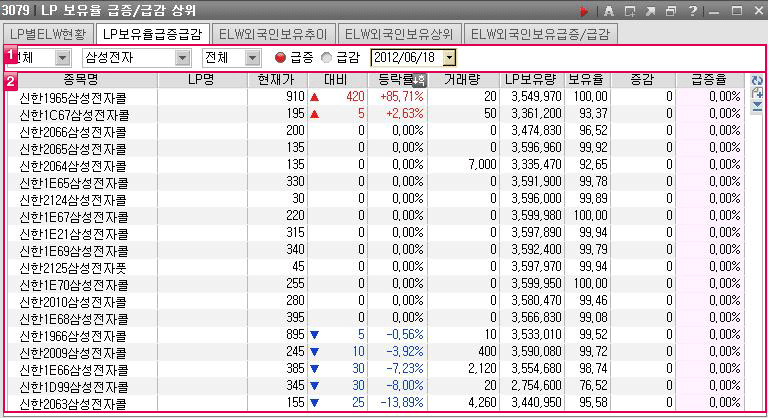768x418 pixels.
Task: Select the row 신한1D99삼성전자콜
Action: (x=375, y=386)
